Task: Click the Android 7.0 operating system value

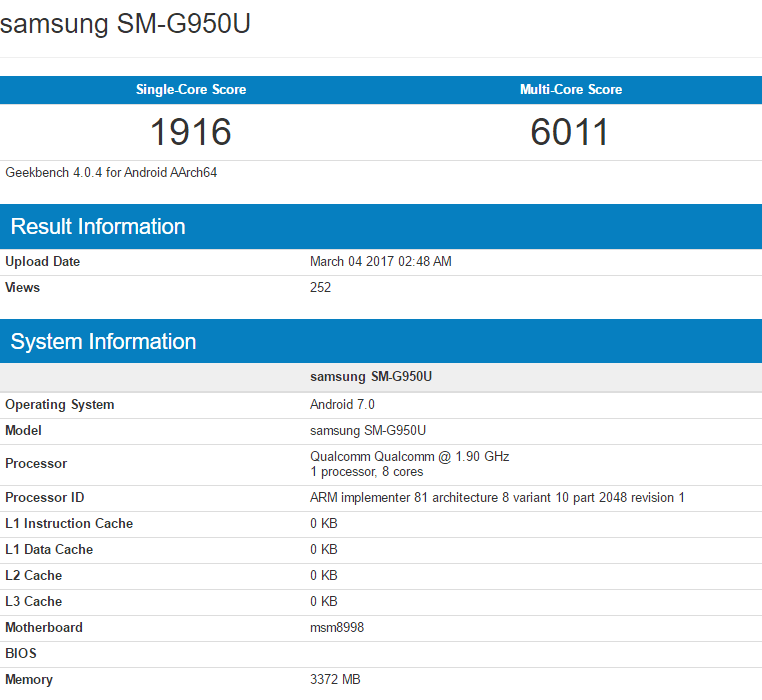Action: pos(342,405)
